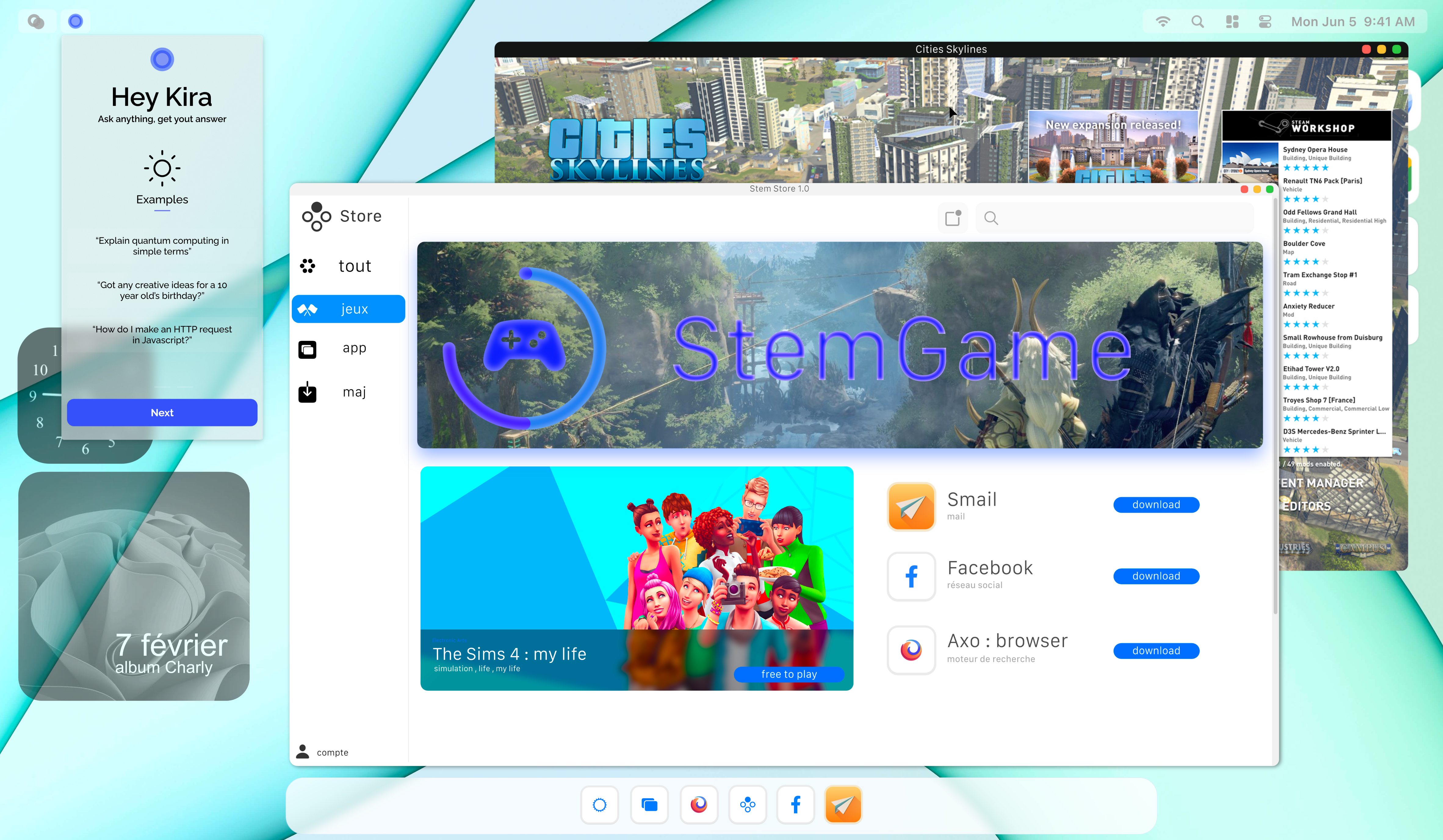Viewport: 1443px width, 840px height.
Task: Launch Smail from the dock
Action: click(843, 805)
